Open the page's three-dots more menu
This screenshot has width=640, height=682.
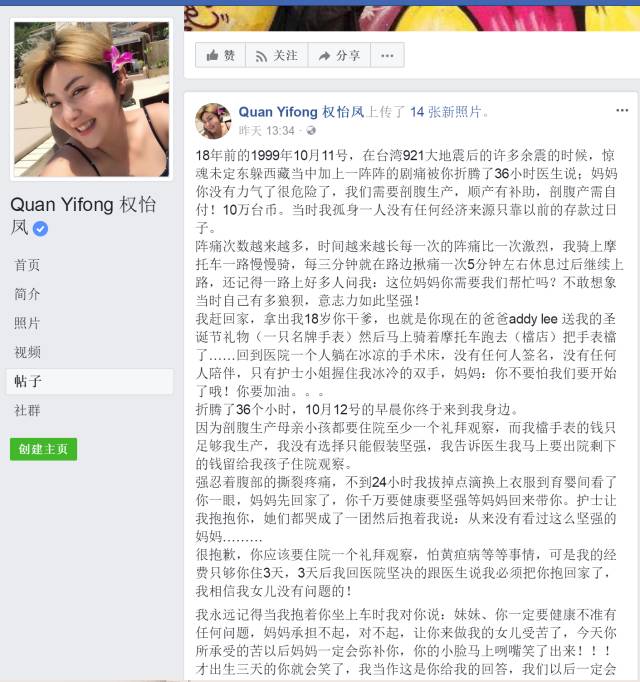point(387,55)
